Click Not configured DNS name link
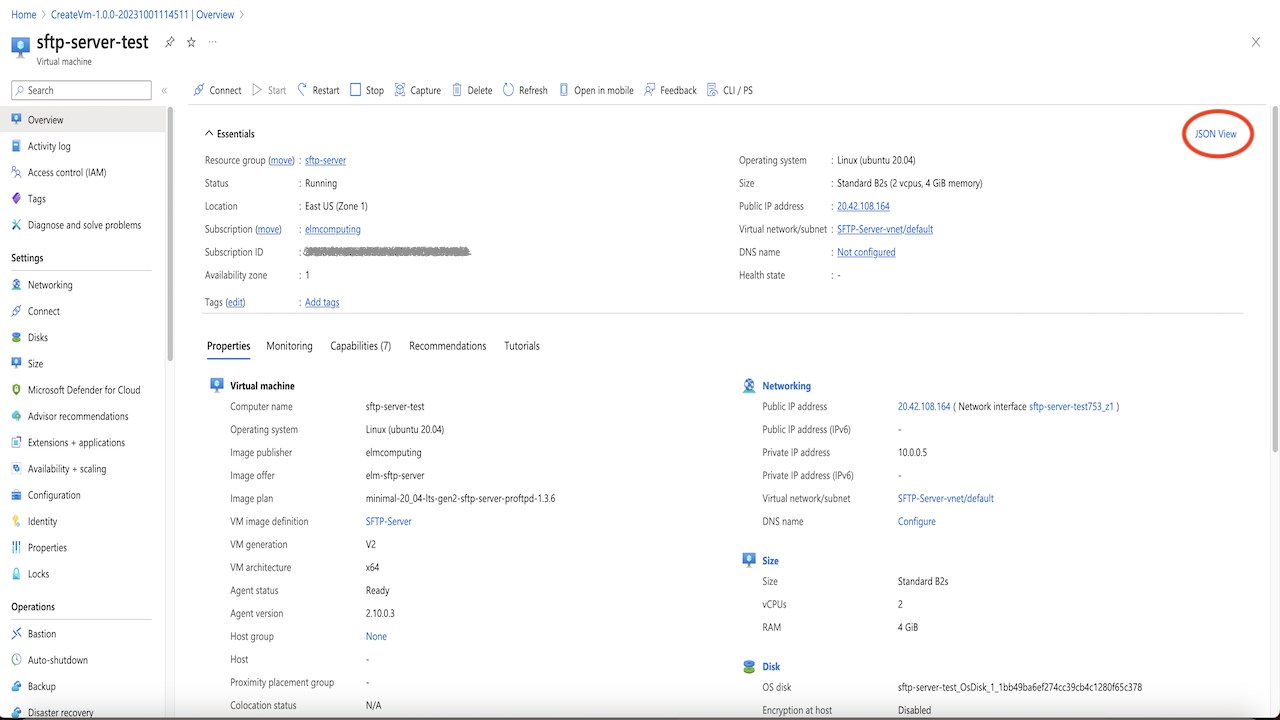Viewport: 1280px width, 720px height. coord(866,252)
